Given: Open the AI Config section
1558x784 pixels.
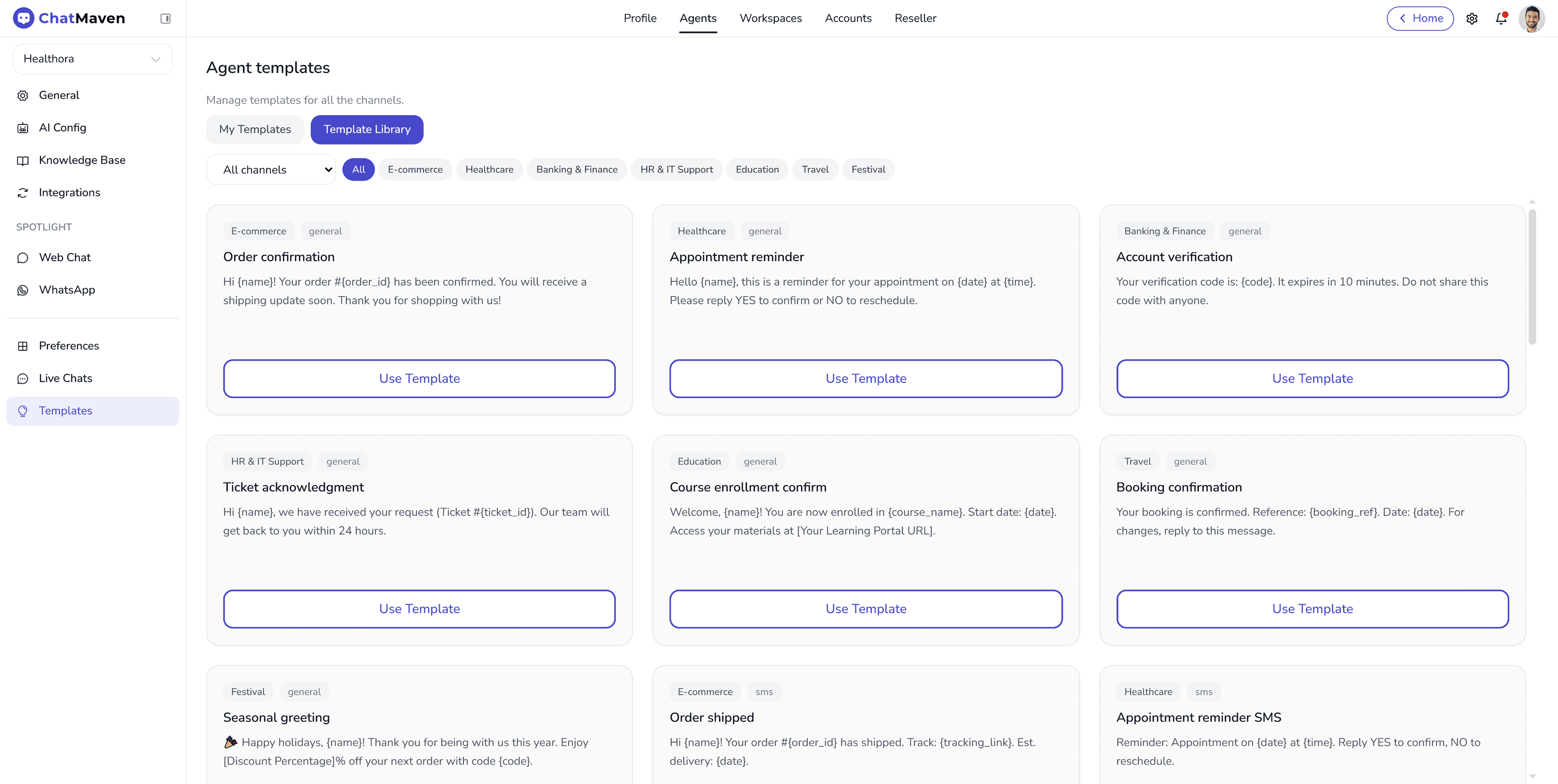Looking at the screenshot, I should point(62,127).
